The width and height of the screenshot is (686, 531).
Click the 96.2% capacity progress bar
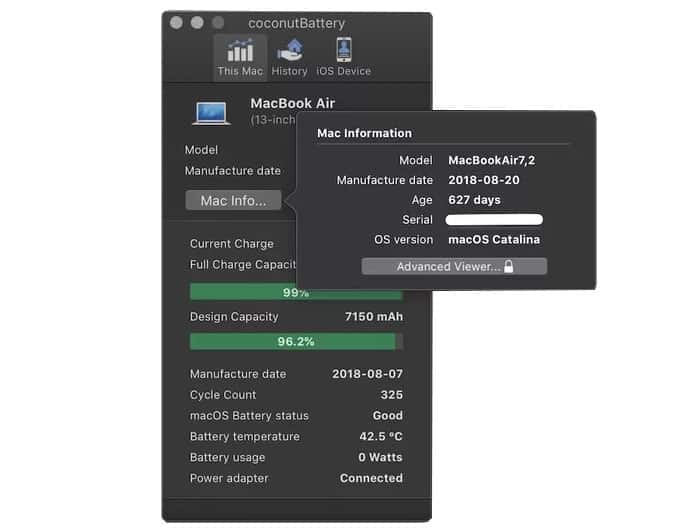296,342
